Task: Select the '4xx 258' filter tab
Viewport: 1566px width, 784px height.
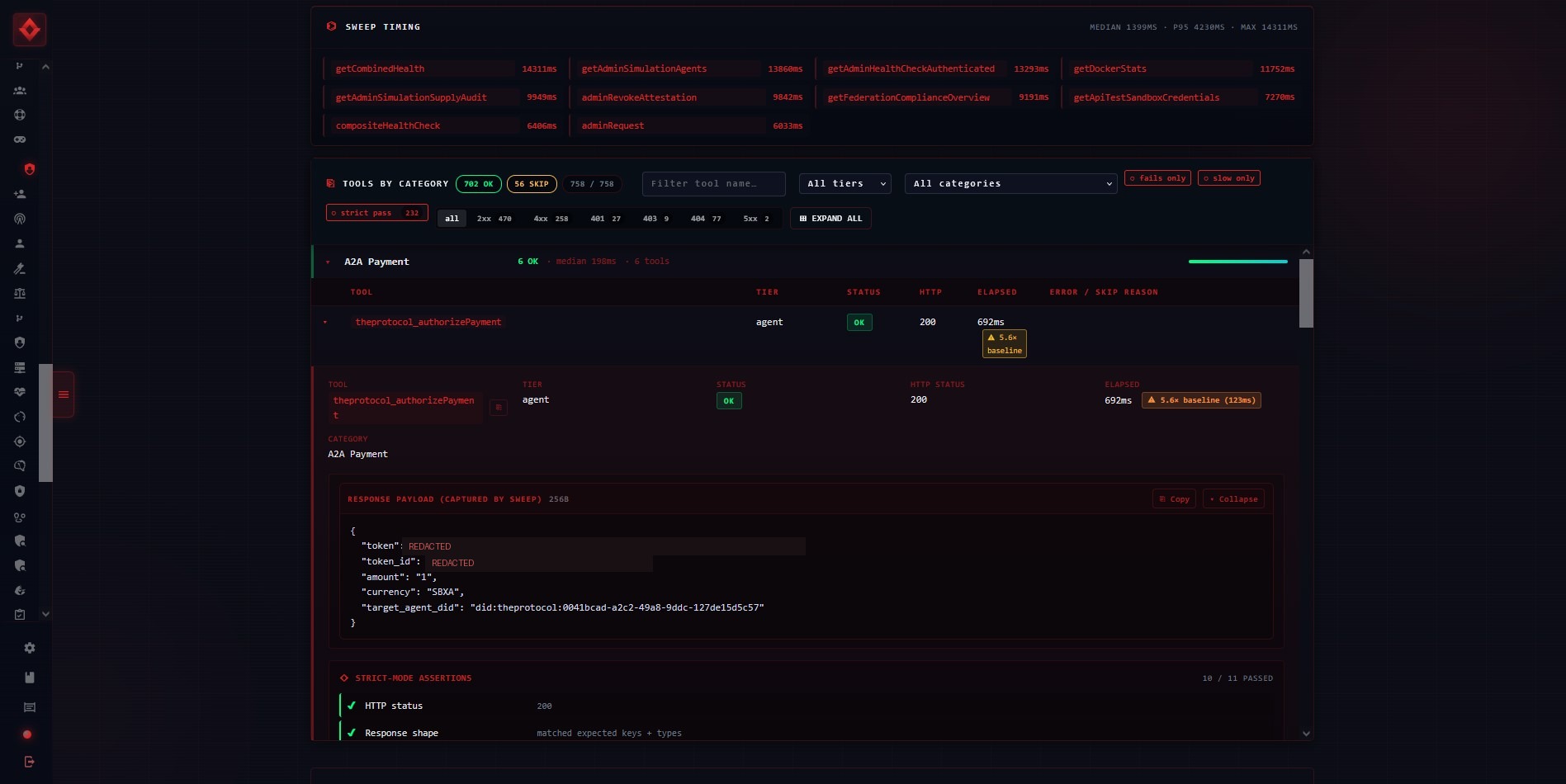Action: click(x=551, y=219)
